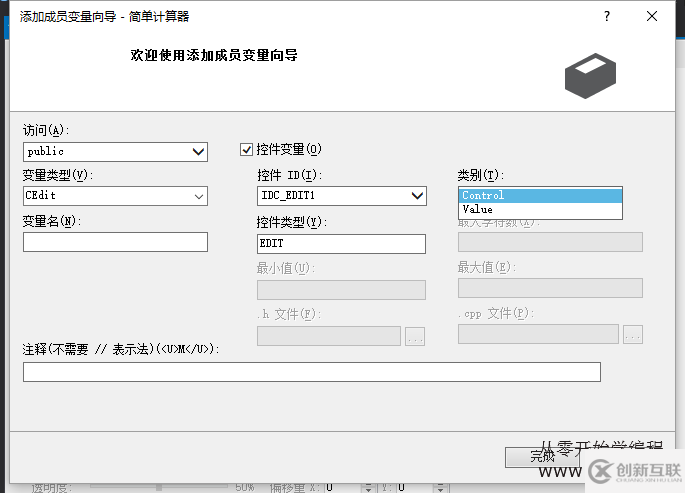The image size is (685, 493).
Task: Click the .h 文件 browse button
Action: [x=415, y=336]
